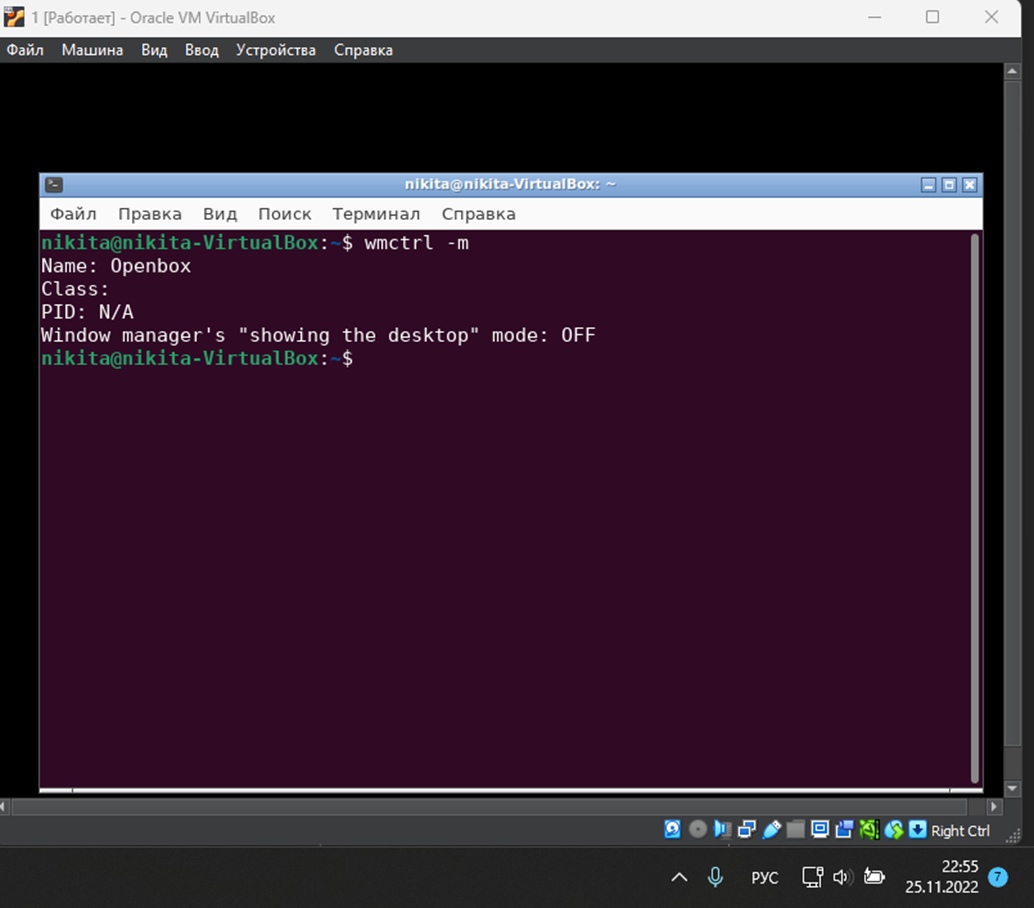Click the green CPU status icon
This screenshot has width=1034, height=908.
(x=869, y=829)
